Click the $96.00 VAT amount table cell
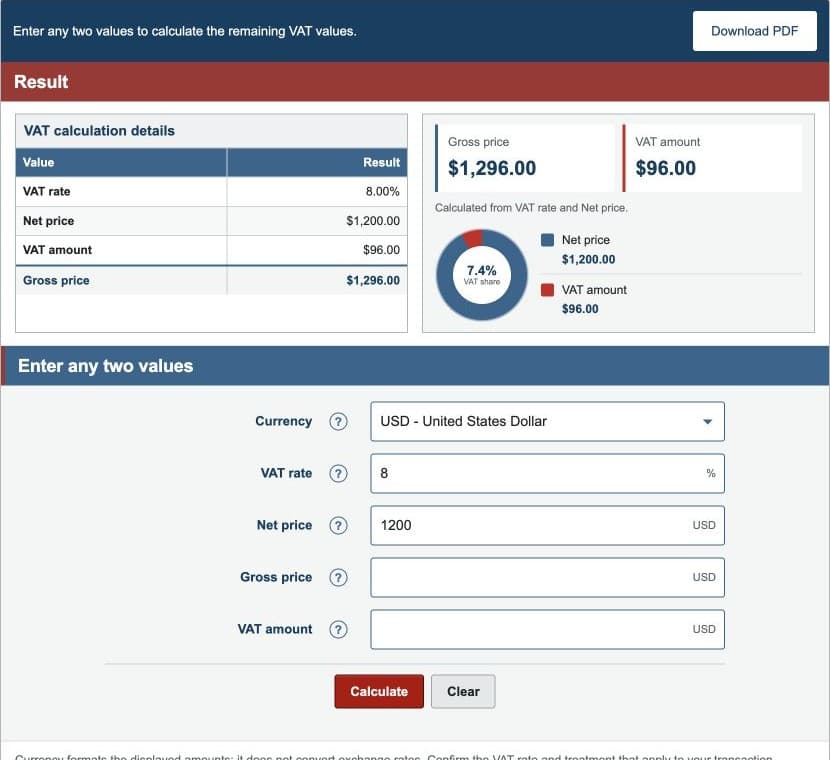This screenshot has height=760, width=830. click(317, 250)
